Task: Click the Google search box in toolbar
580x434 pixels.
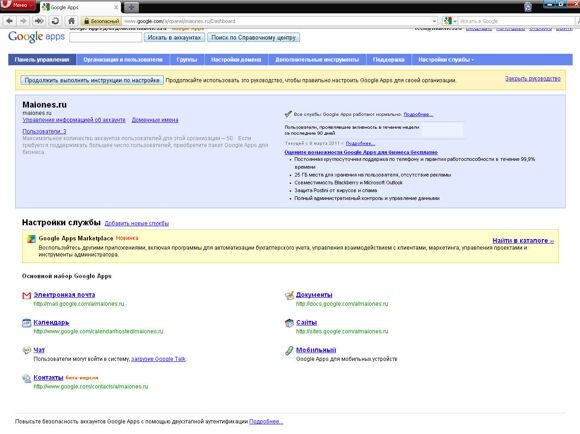Action: pyautogui.click(x=516, y=21)
